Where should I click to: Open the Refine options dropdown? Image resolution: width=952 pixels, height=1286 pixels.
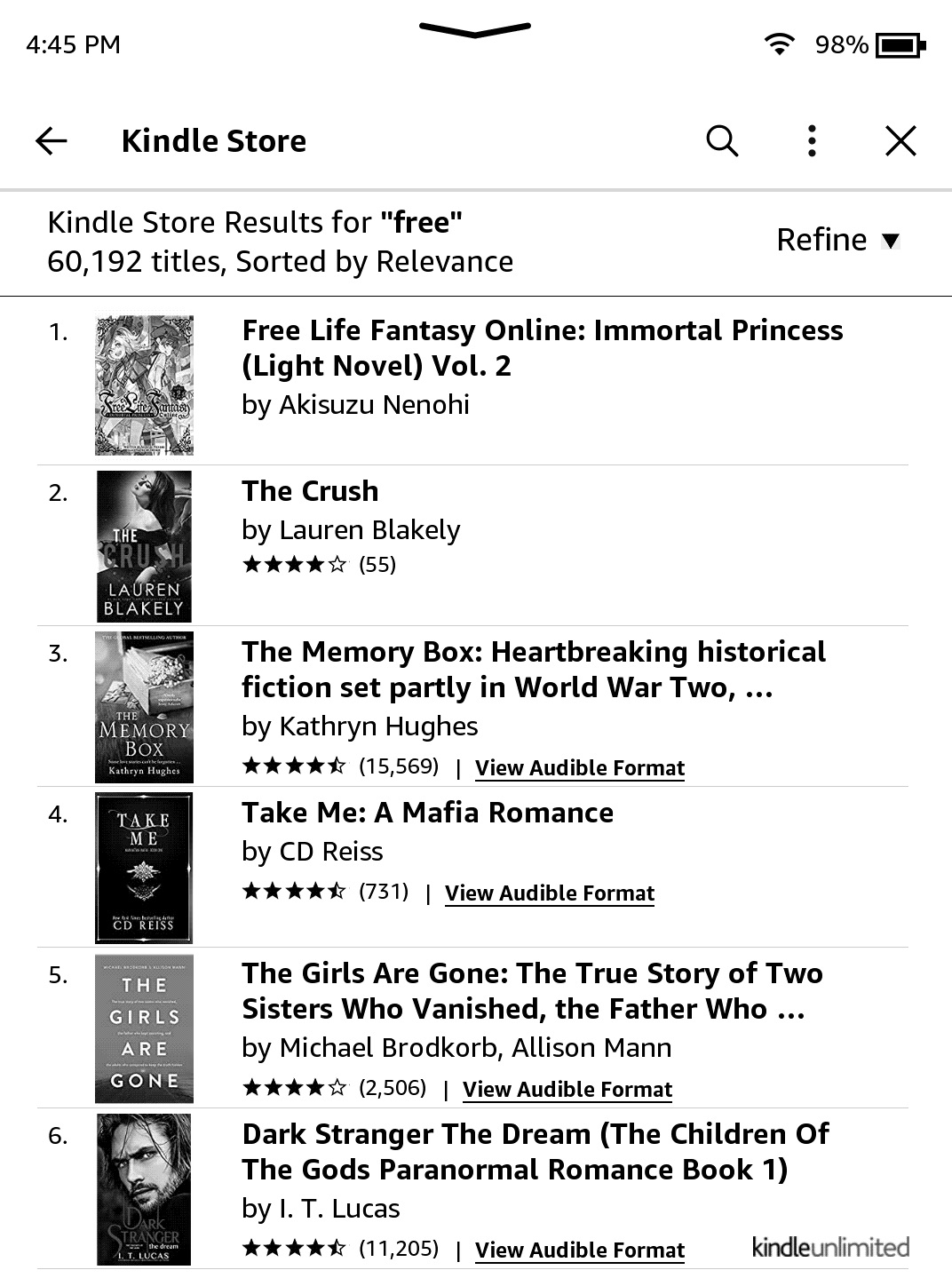[836, 239]
